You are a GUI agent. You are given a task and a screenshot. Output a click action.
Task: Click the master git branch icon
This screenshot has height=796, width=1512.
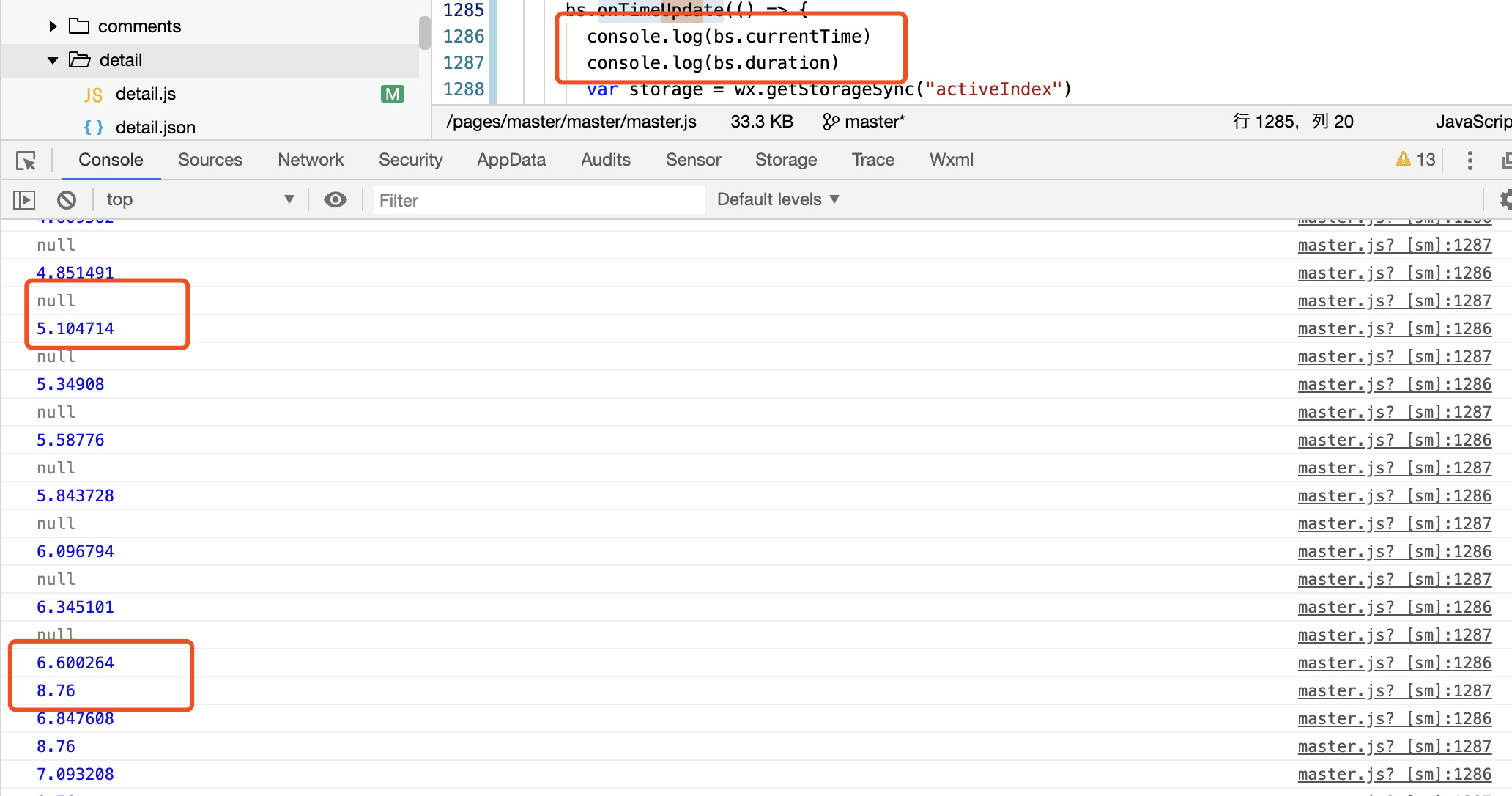[x=830, y=122]
